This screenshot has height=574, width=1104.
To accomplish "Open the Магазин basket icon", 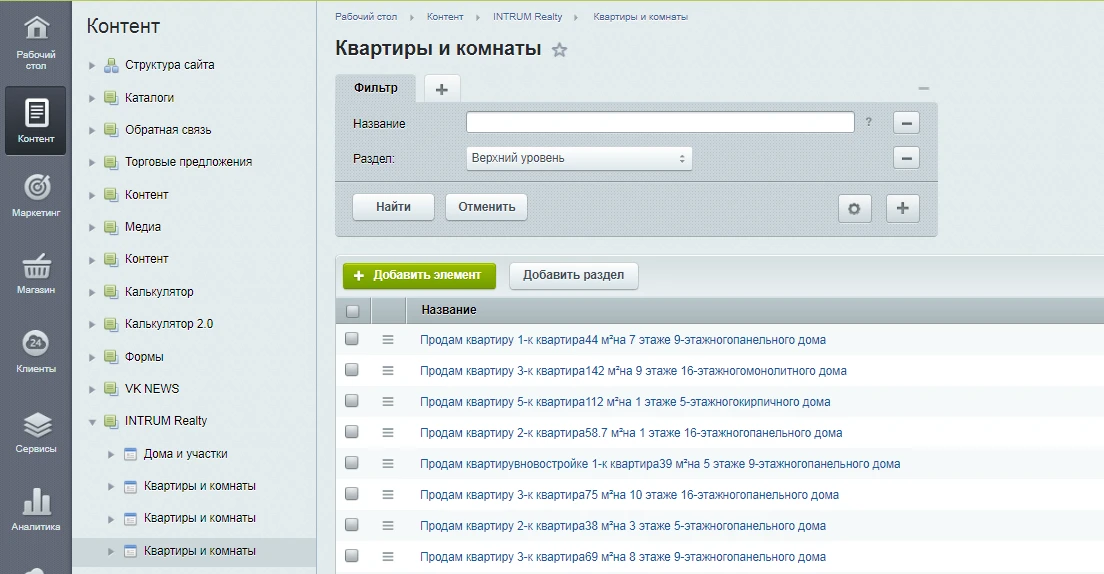I will pos(36,266).
